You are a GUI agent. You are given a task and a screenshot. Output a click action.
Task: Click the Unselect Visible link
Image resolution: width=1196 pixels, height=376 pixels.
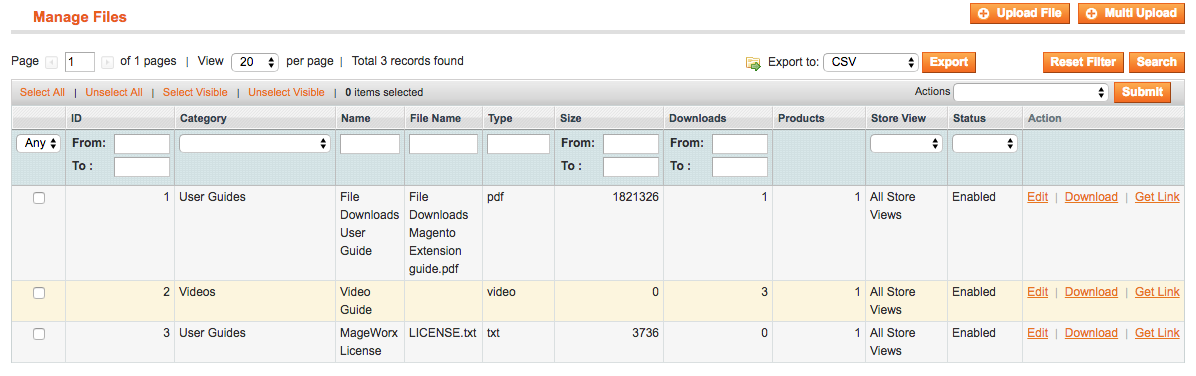(x=286, y=92)
